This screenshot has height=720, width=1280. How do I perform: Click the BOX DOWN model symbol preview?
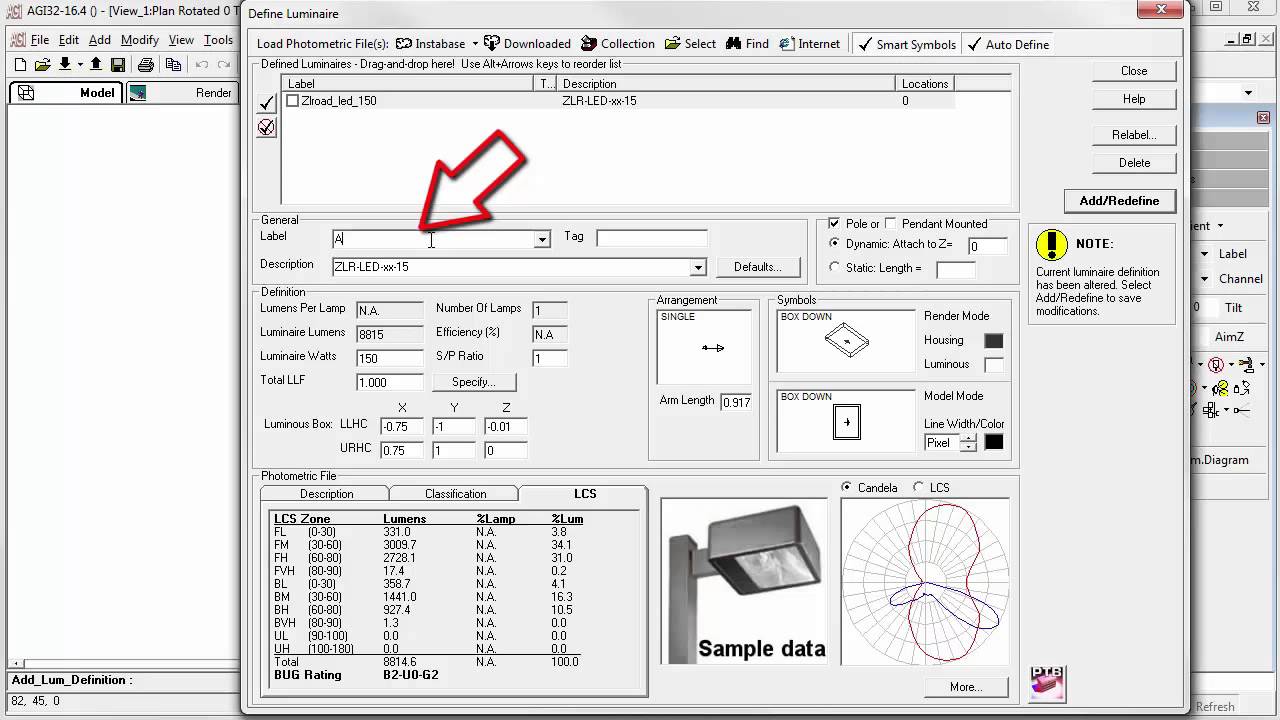[846, 421]
